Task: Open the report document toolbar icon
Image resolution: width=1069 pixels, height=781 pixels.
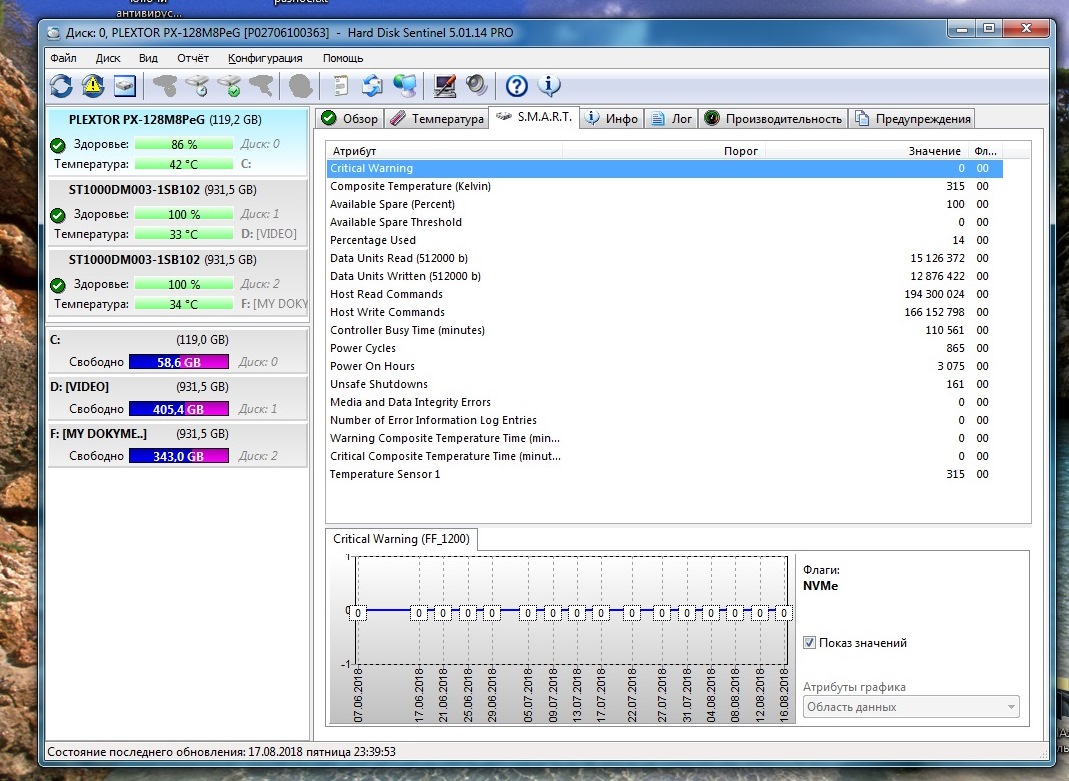Action: tap(339, 86)
